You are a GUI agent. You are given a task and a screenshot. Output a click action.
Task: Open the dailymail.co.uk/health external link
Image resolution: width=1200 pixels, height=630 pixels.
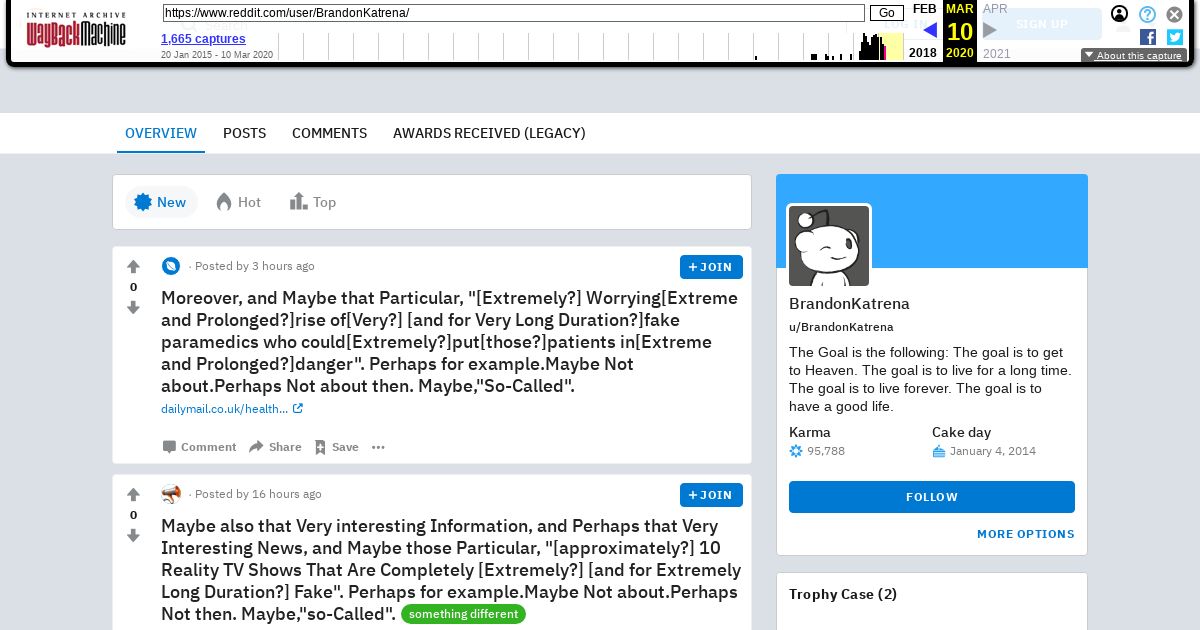click(232, 409)
